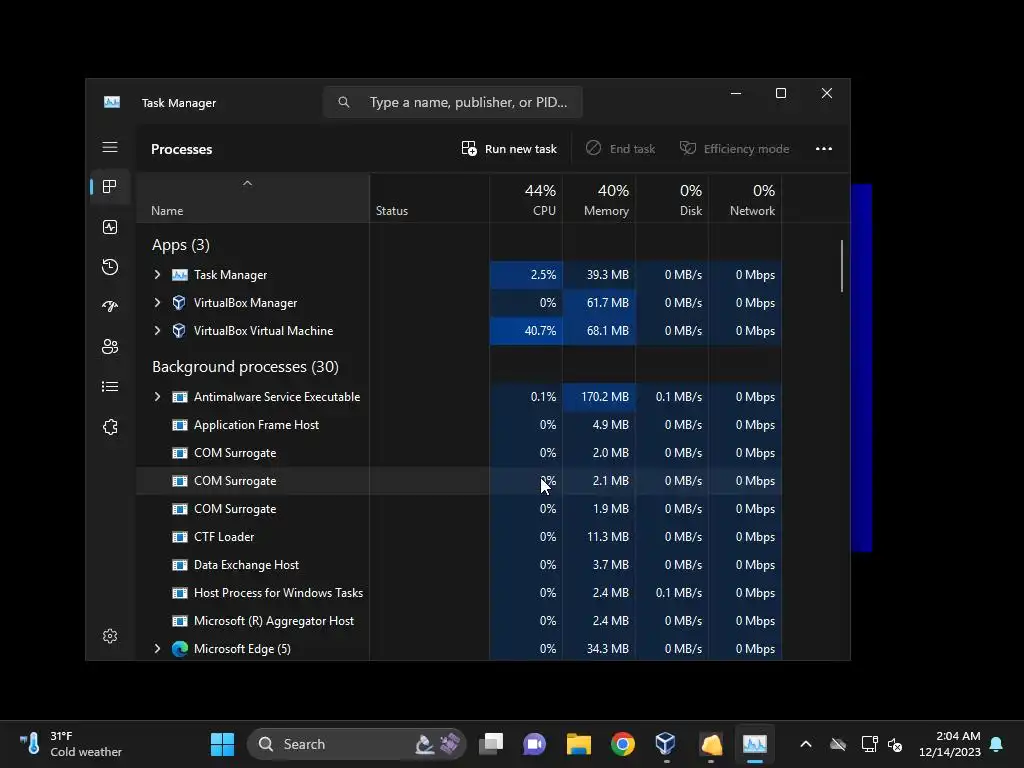
Task: Click the Task Manager app icon in title bar
Action: point(112,103)
